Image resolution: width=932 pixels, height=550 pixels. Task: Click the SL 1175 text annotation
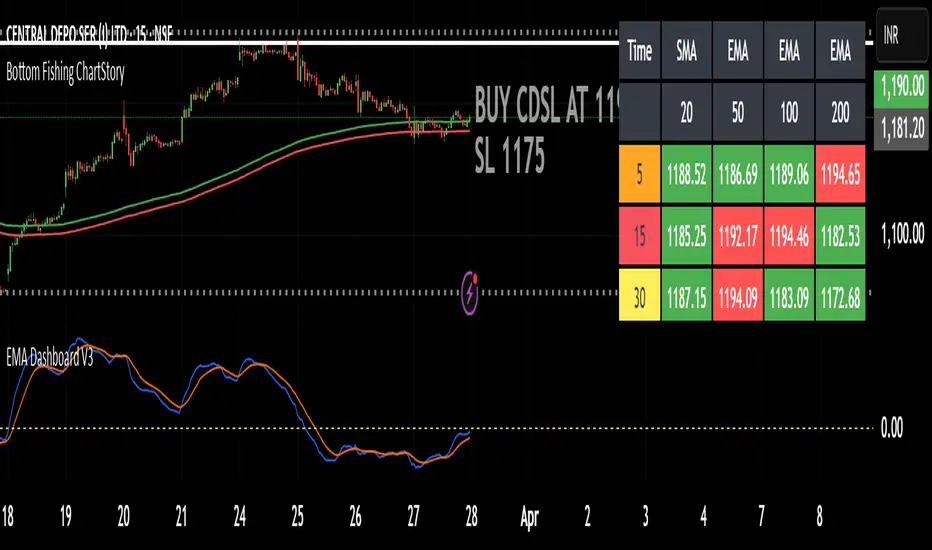click(x=510, y=156)
